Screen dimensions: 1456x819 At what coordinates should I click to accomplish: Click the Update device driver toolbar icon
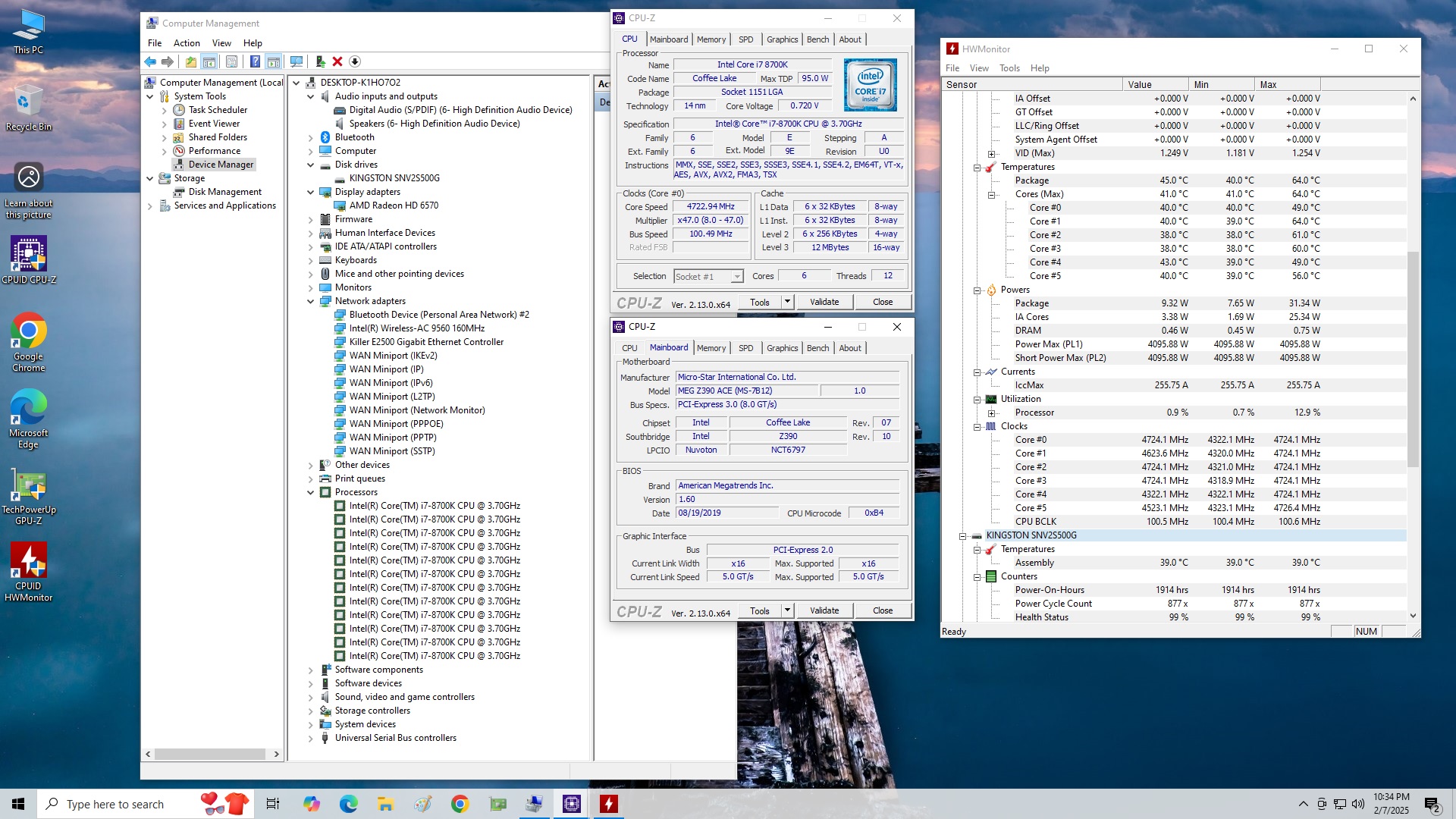[320, 61]
